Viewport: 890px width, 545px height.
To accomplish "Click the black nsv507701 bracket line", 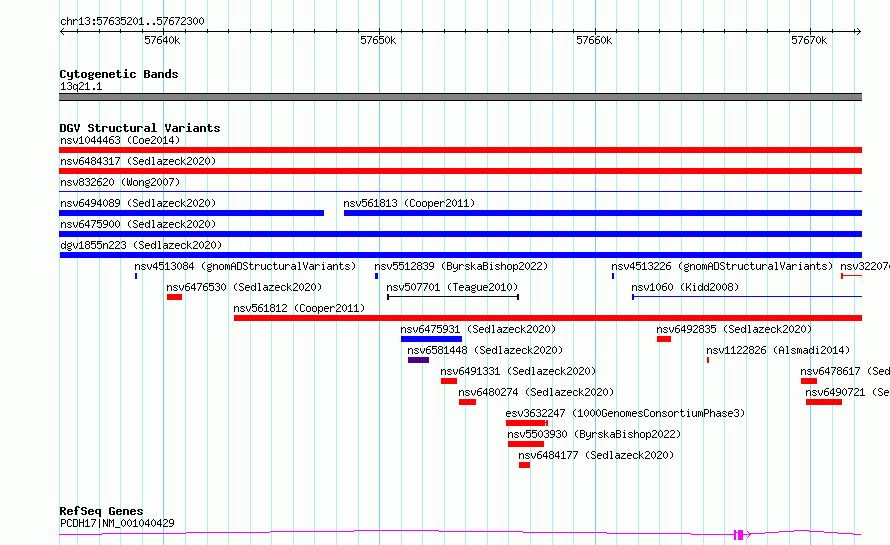I will pos(453,297).
